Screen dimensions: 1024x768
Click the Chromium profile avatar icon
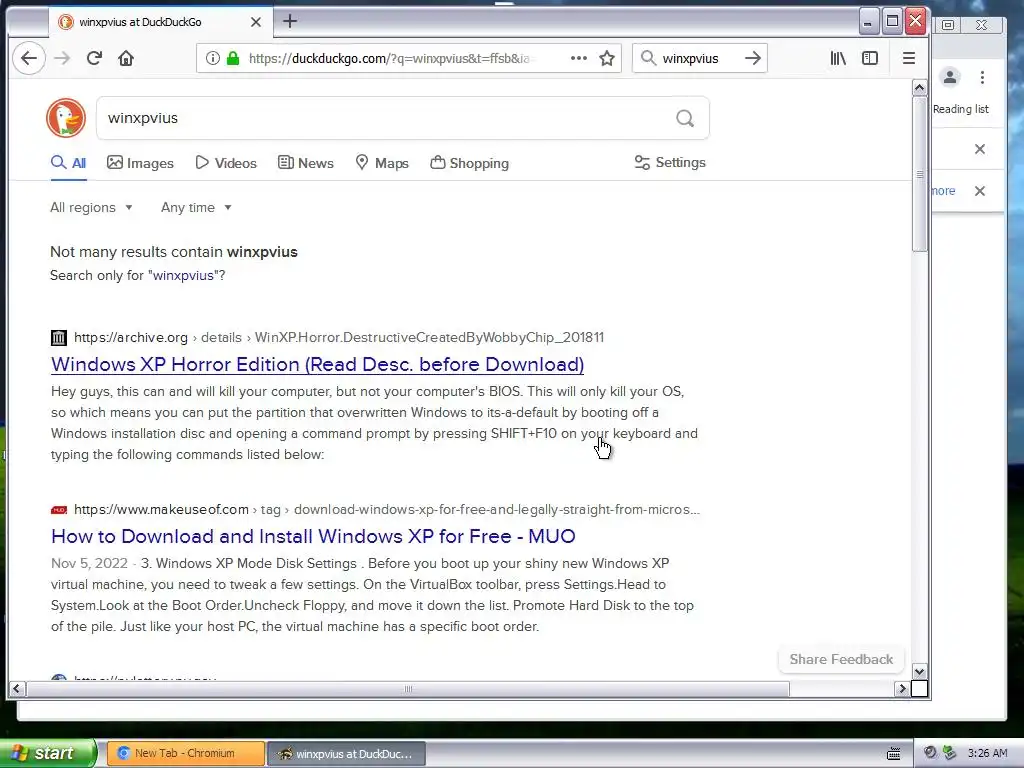950,77
